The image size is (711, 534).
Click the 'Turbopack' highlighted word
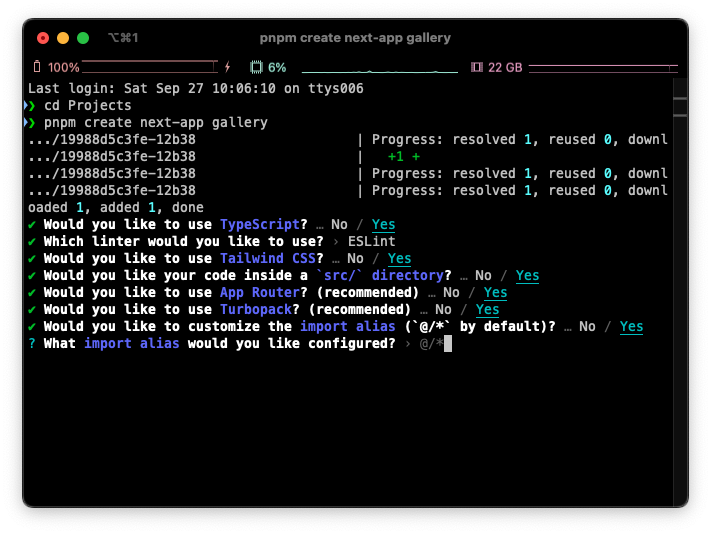[256, 310]
